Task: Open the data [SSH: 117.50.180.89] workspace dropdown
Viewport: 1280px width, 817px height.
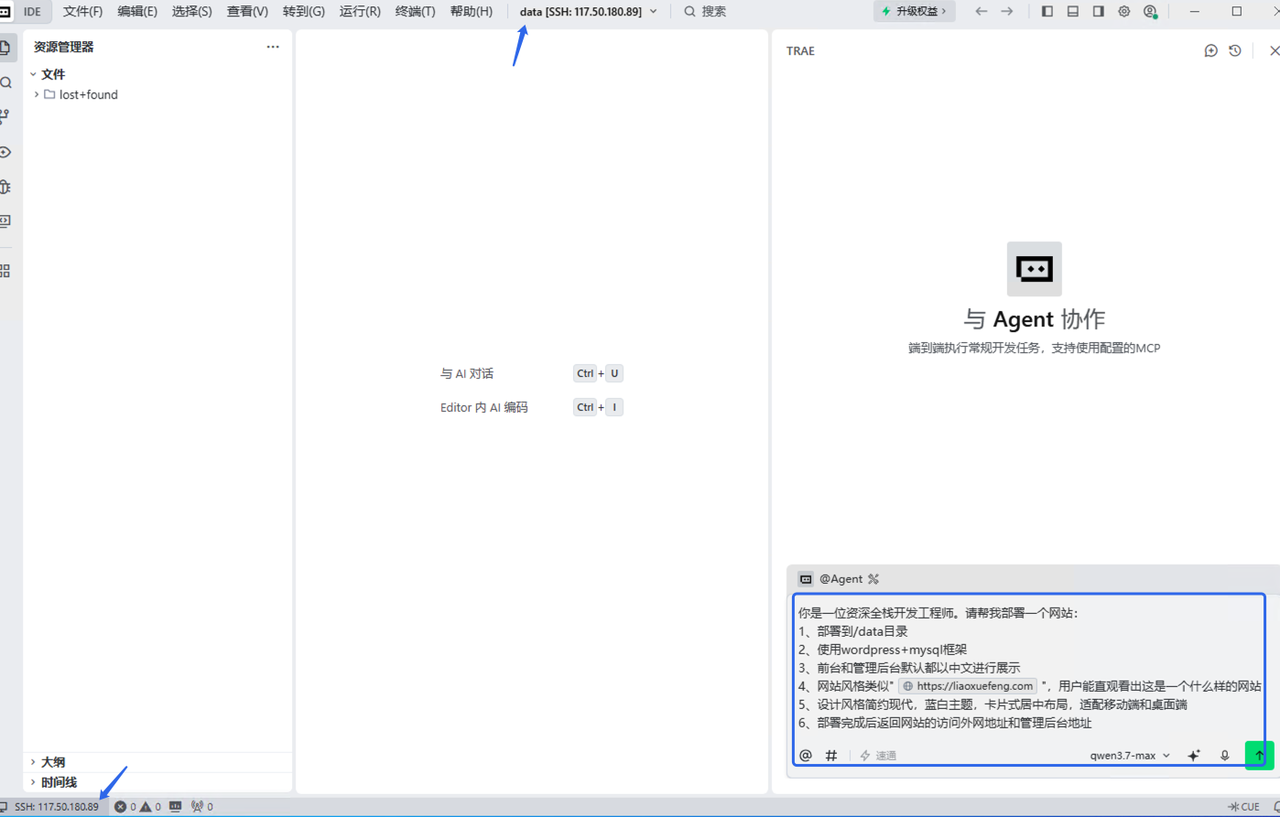Action: [x=589, y=11]
